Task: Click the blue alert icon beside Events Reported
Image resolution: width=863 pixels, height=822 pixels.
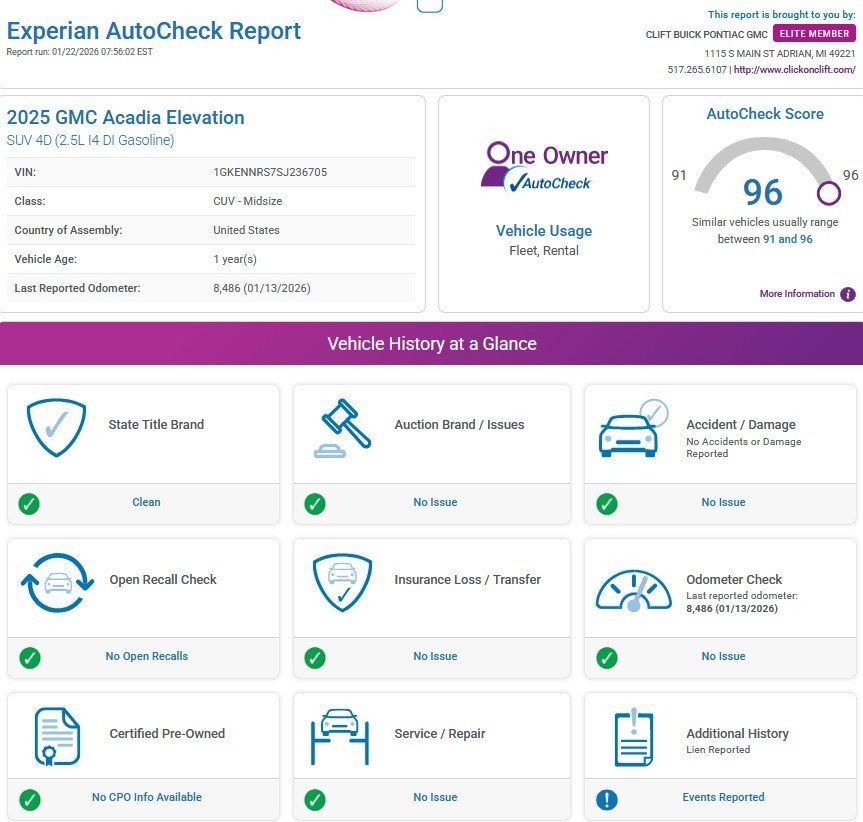Action: (606, 799)
